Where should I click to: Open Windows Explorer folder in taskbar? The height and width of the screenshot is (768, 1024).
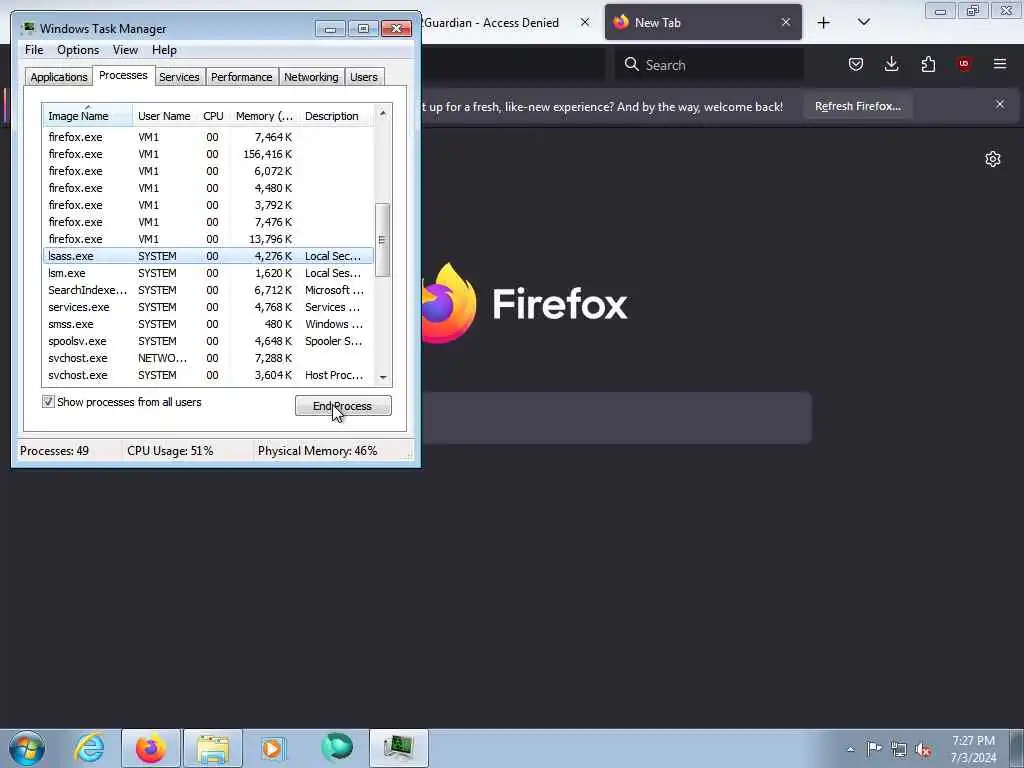tap(213, 748)
